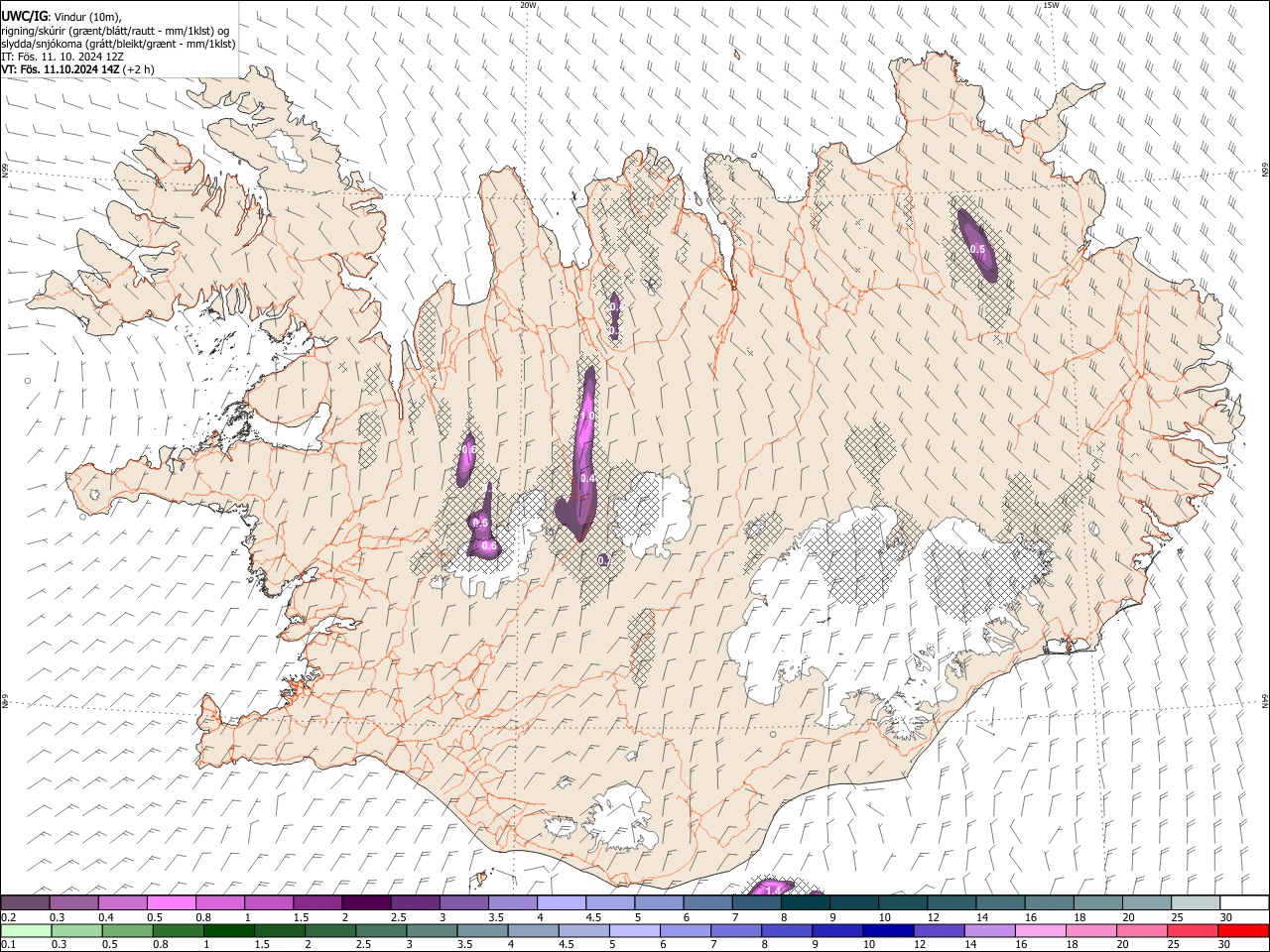The image size is (1270, 952).
Task: Pick bottom-row light pink swatch between 16 and 18
Action: pyautogui.click(x=1040, y=930)
